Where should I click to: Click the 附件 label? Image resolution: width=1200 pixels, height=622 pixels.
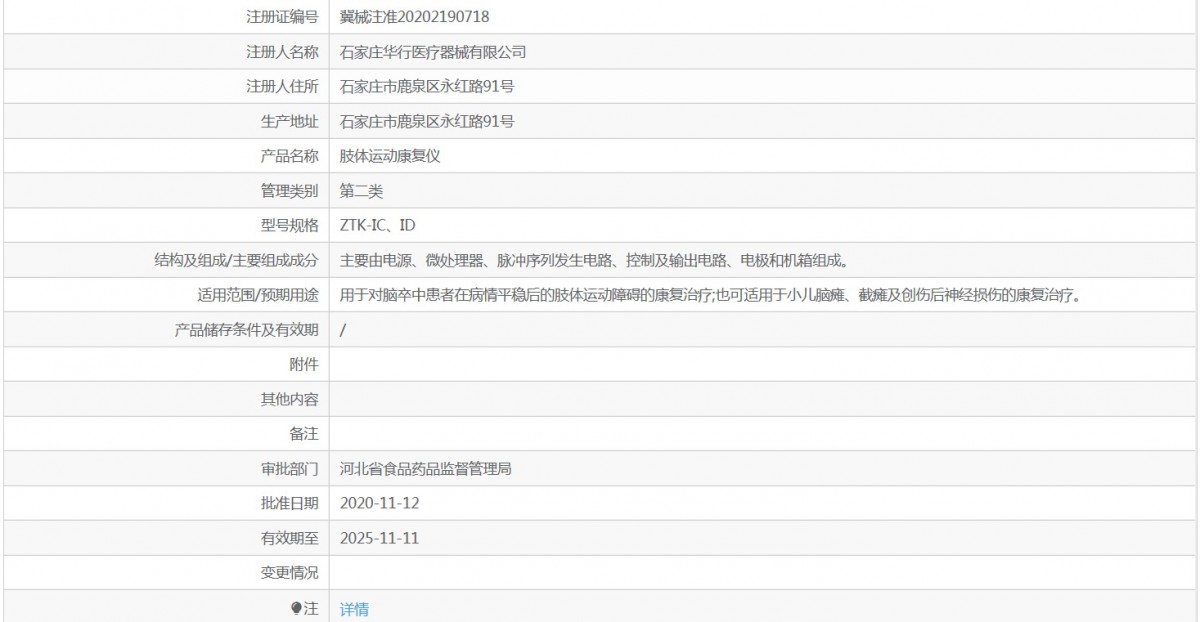tap(304, 365)
